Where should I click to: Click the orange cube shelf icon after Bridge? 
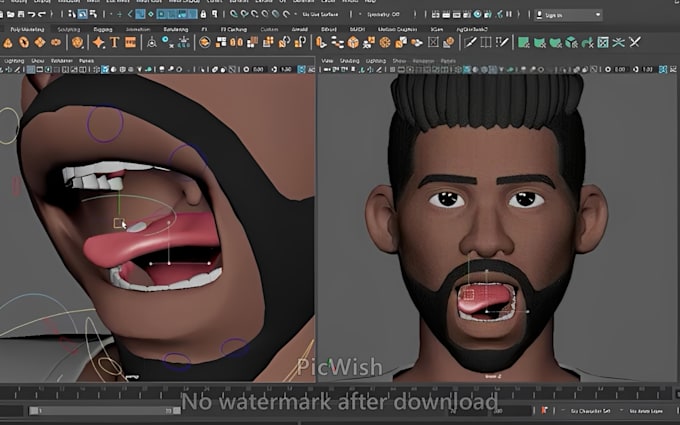point(353,42)
